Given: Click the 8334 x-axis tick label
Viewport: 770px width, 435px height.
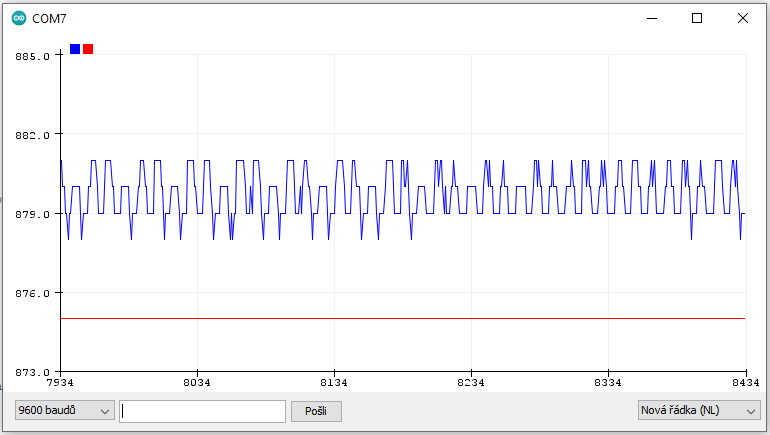Looking at the screenshot, I should pyautogui.click(x=608, y=383).
